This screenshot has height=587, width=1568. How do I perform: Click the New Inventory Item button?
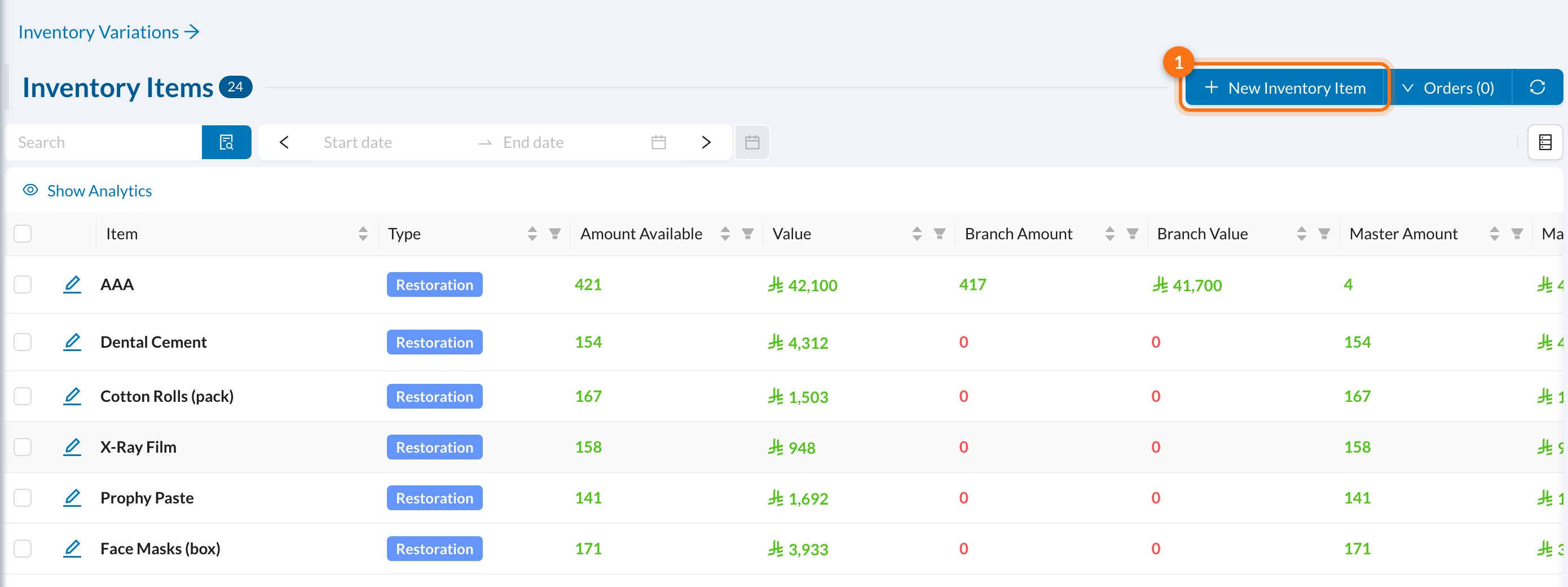[x=1285, y=87]
